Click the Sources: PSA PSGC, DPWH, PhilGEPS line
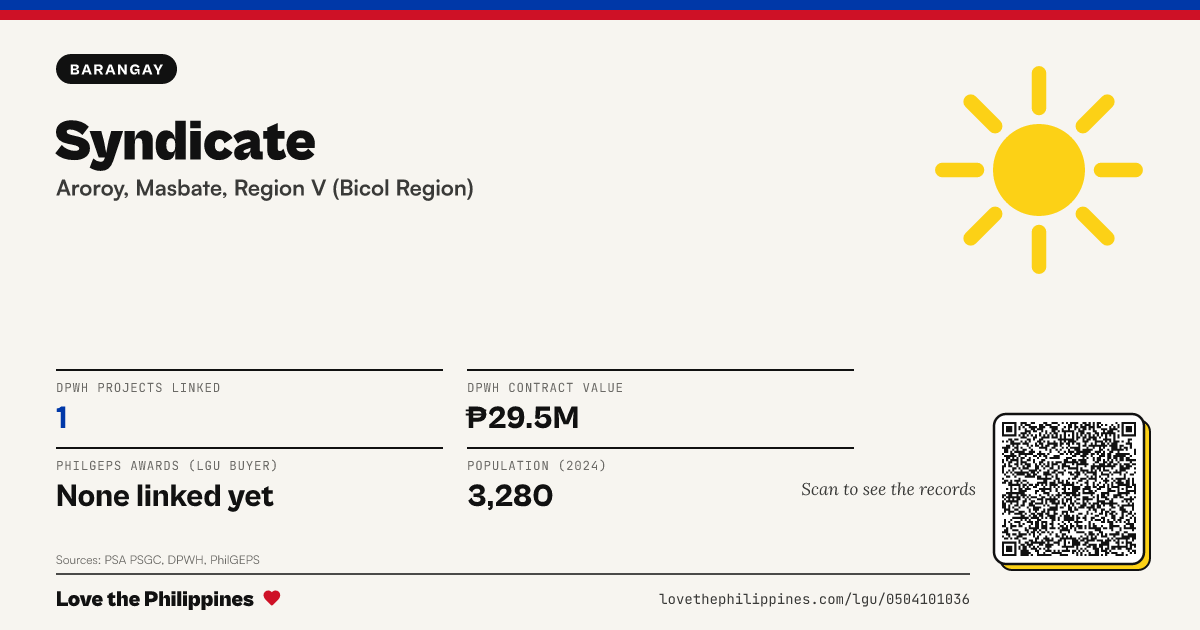Screen dimensions: 1200x630 [158, 560]
